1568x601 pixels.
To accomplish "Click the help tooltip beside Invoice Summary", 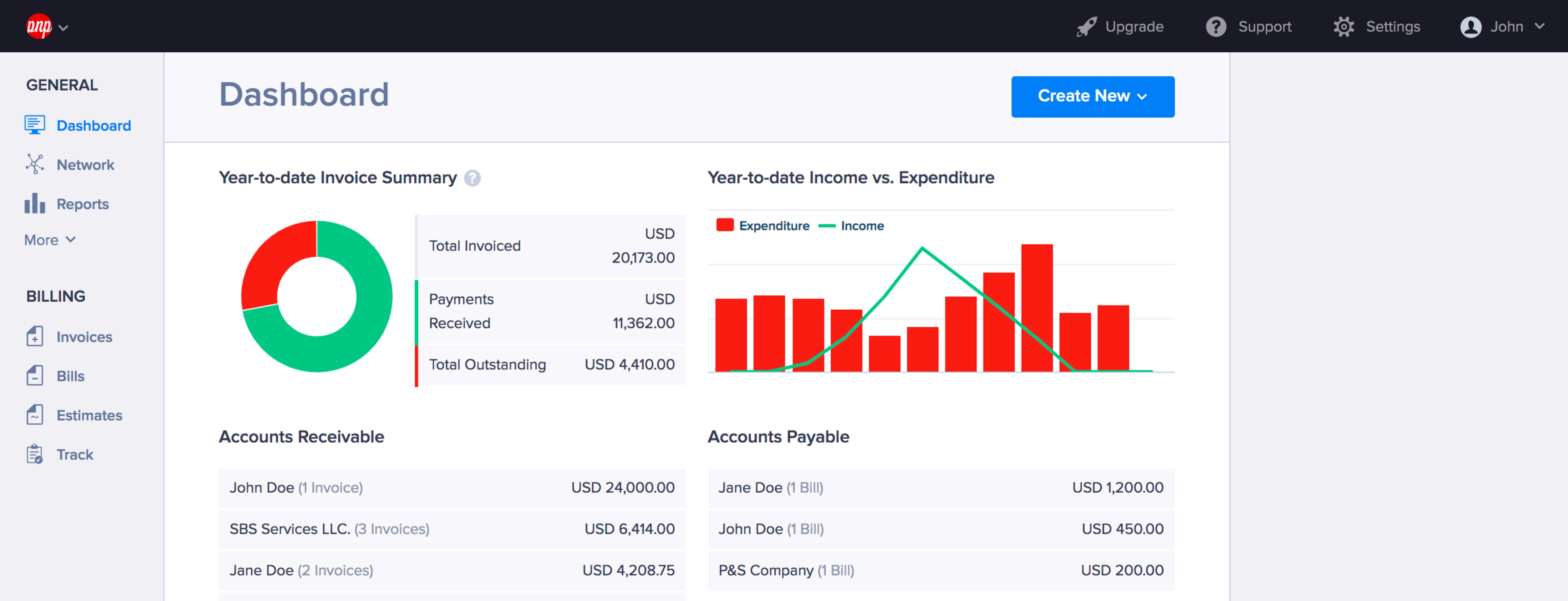I will tap(471, 178).
